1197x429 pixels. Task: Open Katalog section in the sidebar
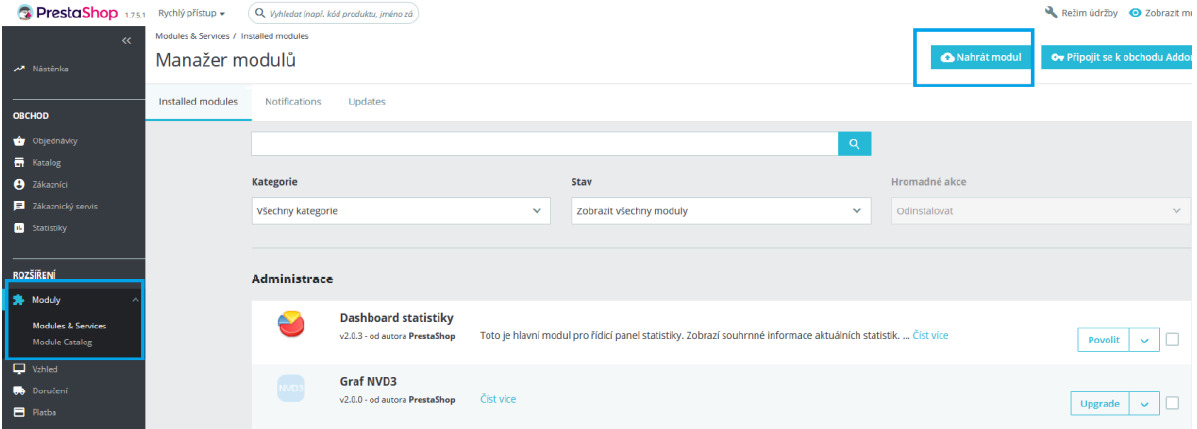pyautogui.click(x=46, y=162)
